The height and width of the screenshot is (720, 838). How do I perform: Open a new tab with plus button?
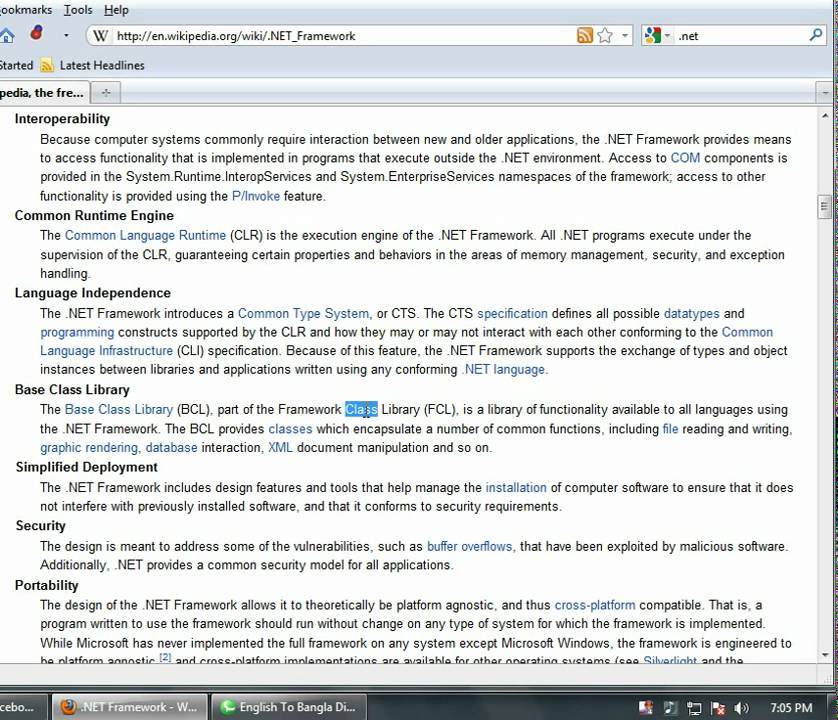(x=106, y=92)
